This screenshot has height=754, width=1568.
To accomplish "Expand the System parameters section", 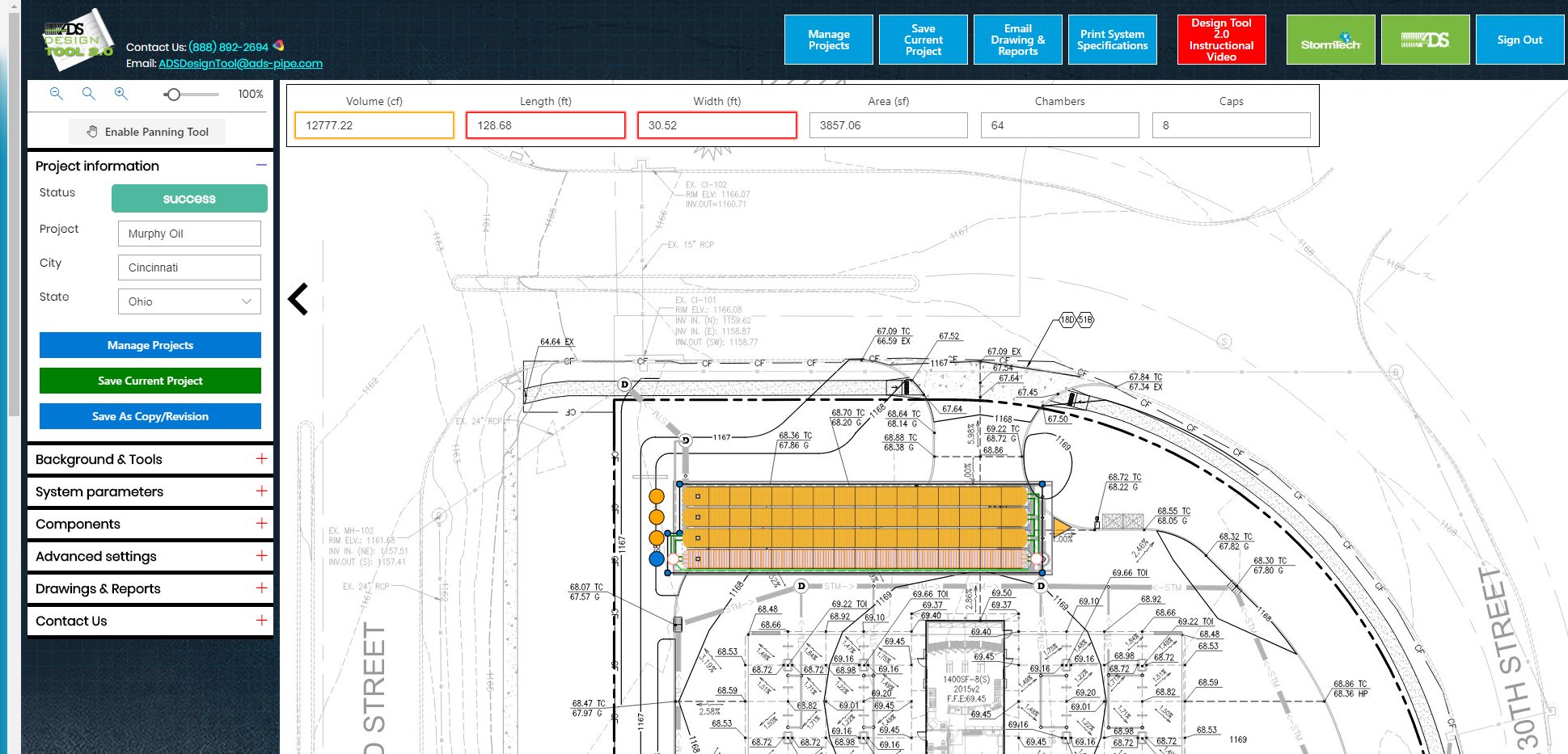I will click(x=150, y=491).
